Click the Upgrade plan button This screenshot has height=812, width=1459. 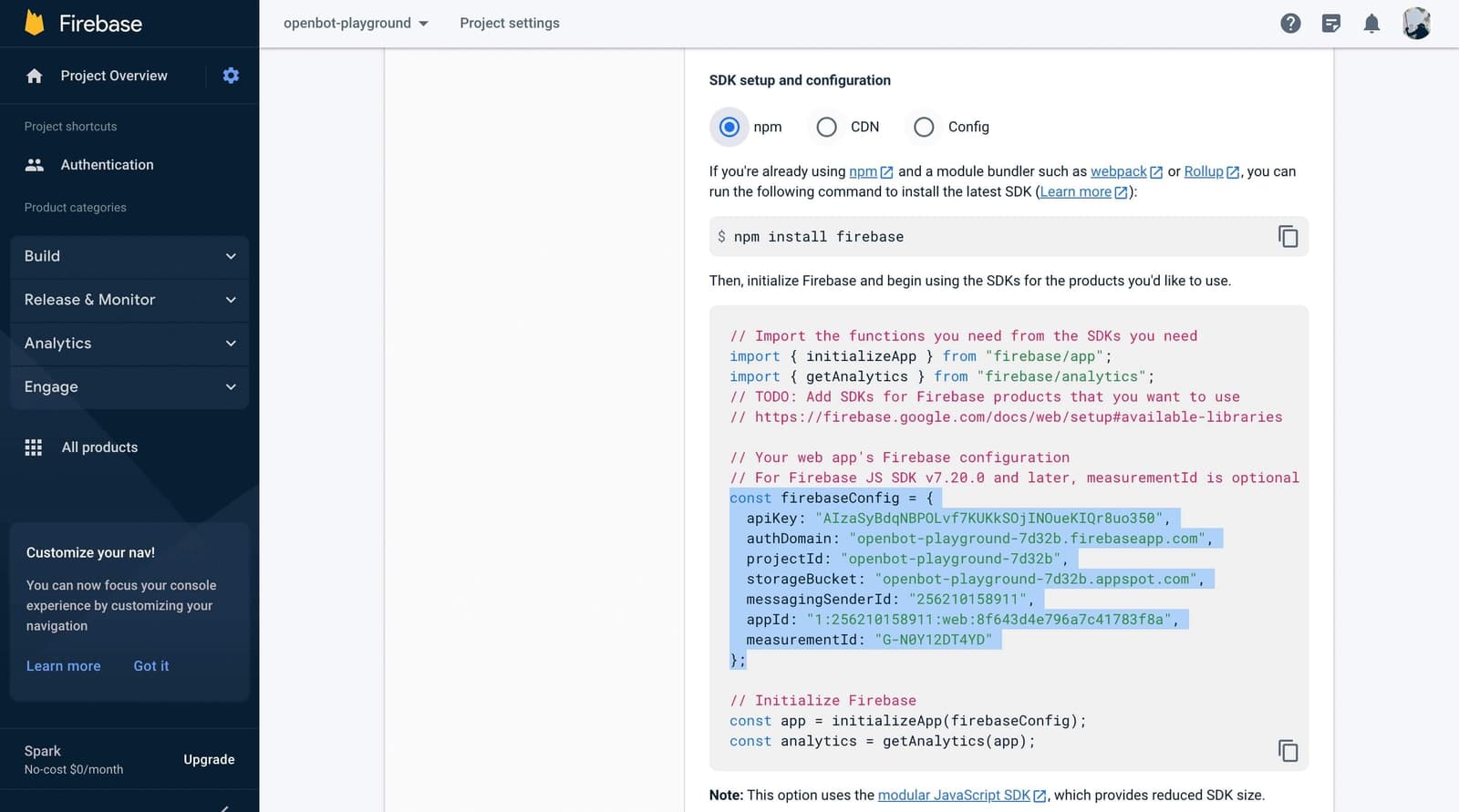209,760
